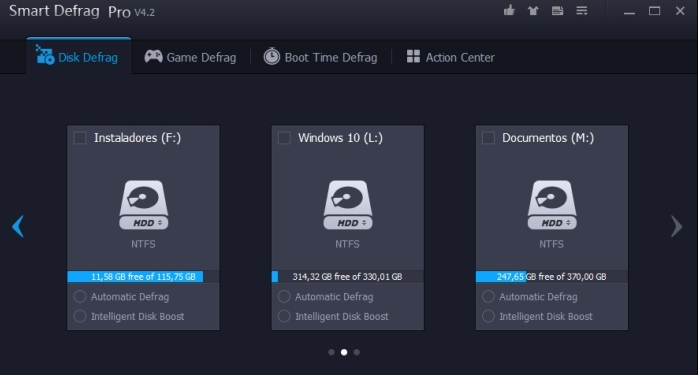
Task: Enable Automatic Defrag for Instaladores (F:)
Action: (80, 297)
